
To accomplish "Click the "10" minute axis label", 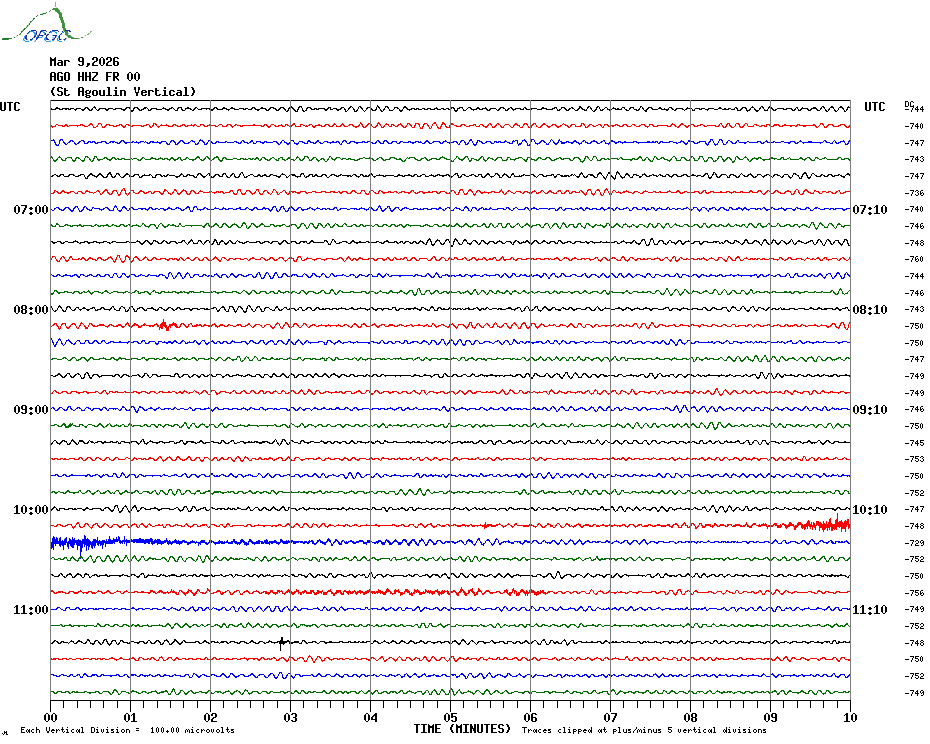I will (851, 718).
